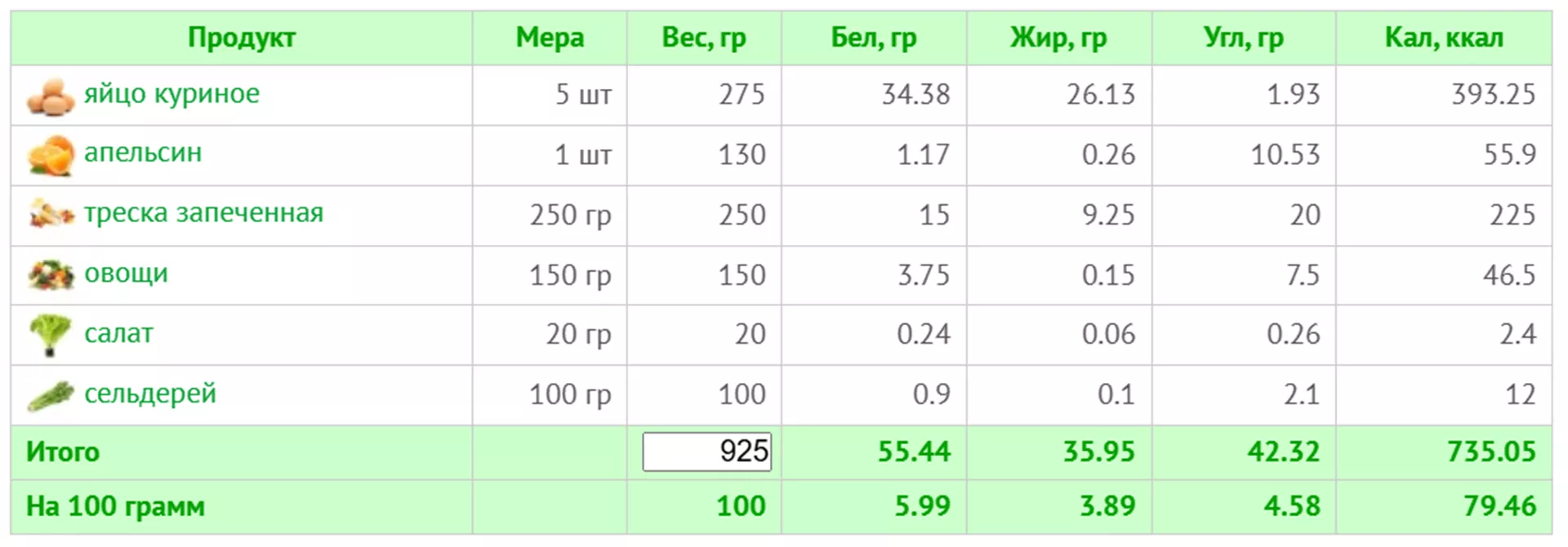Screen dimensions: 1568x547
Task: Click the Вес, гр column header
Action: tap(704, 38)
